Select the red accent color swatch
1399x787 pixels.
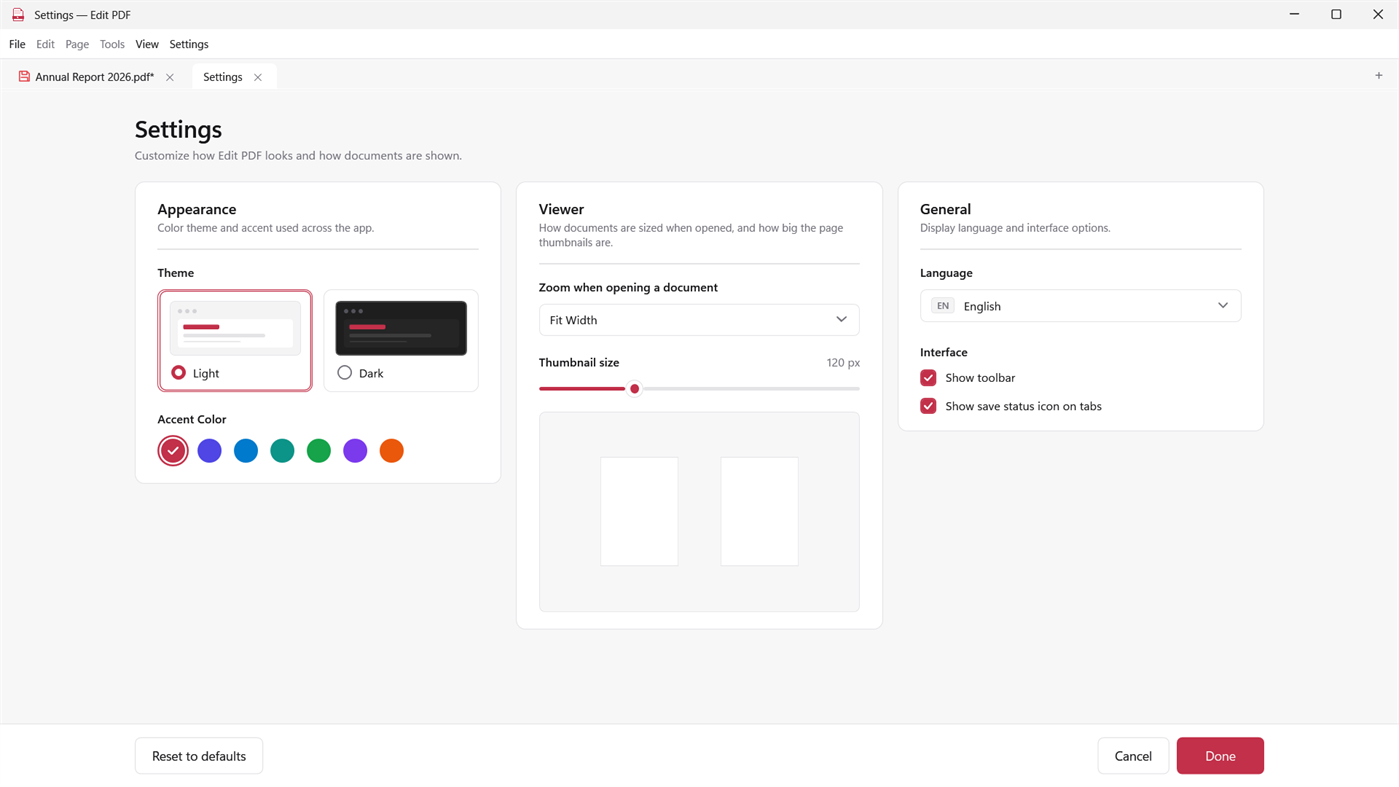(173, 451)
